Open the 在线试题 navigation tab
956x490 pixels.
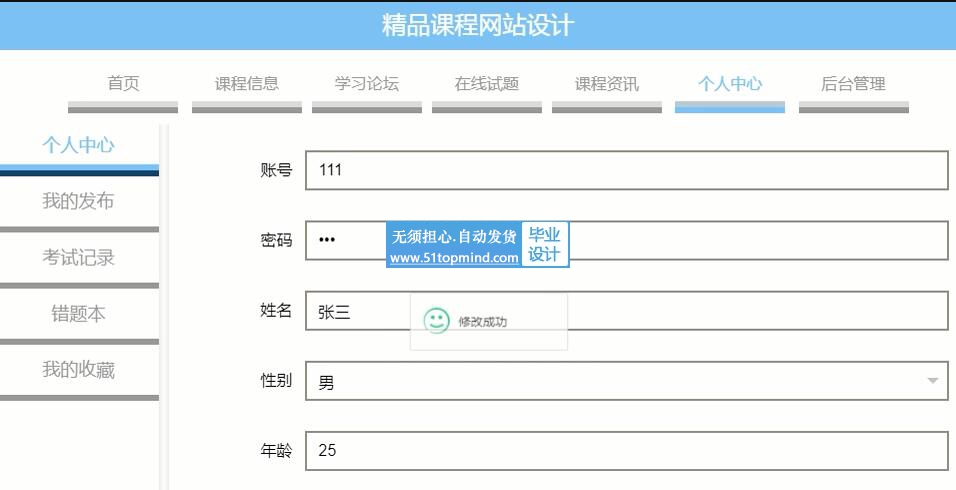(x=487, y=84)
